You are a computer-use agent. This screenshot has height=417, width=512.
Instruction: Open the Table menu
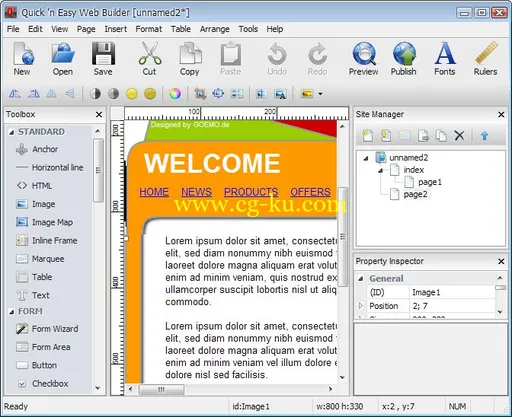181,29
